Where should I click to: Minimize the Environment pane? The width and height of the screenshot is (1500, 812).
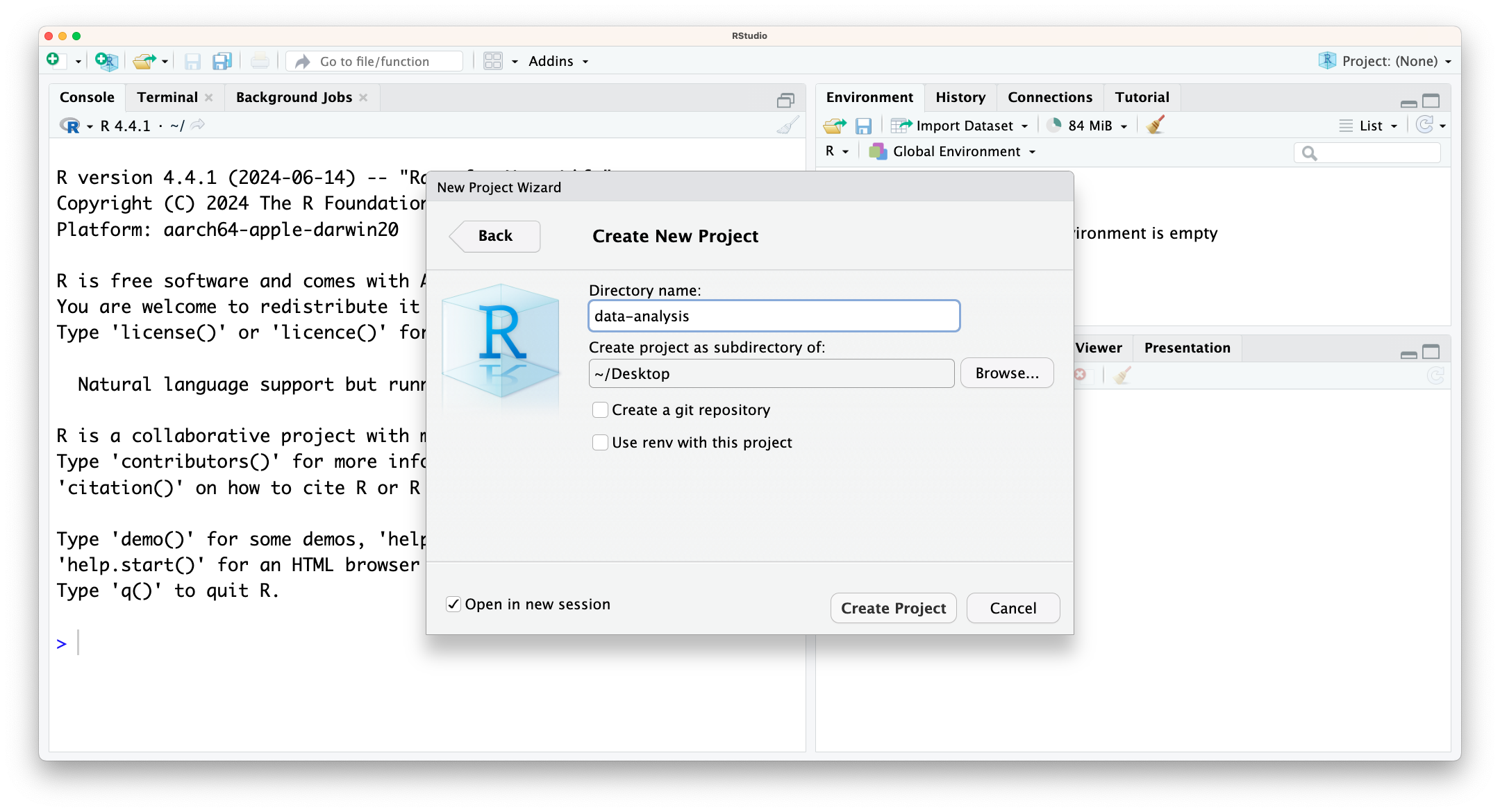(x=1409, y=103)
